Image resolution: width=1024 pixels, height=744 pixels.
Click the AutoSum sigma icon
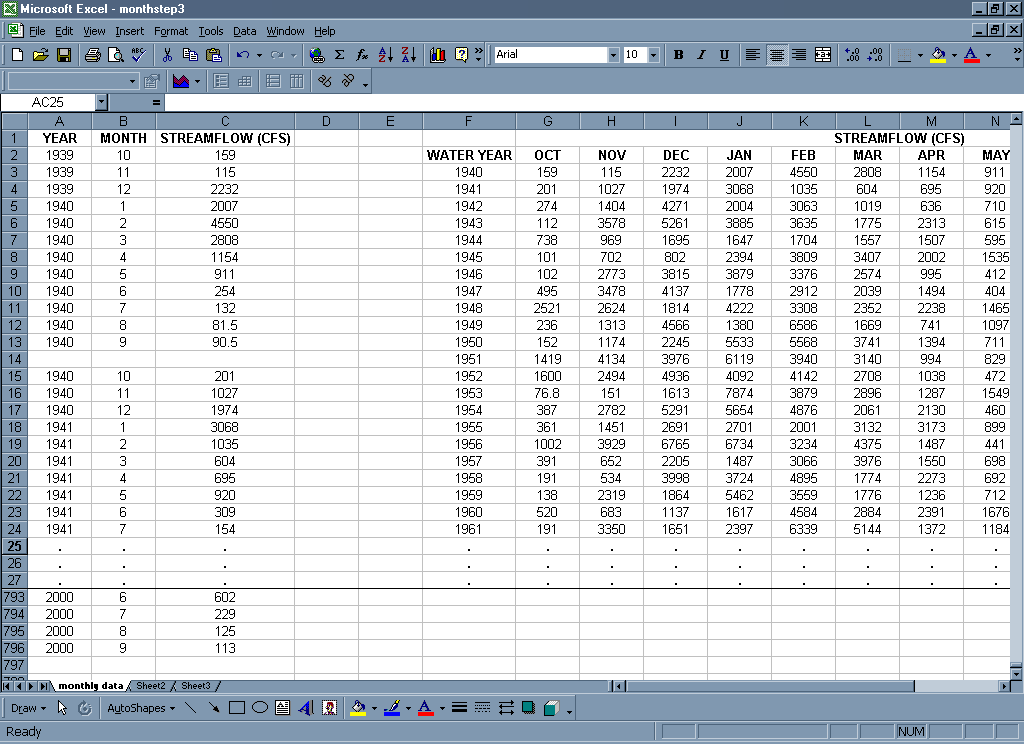(339, 55)
